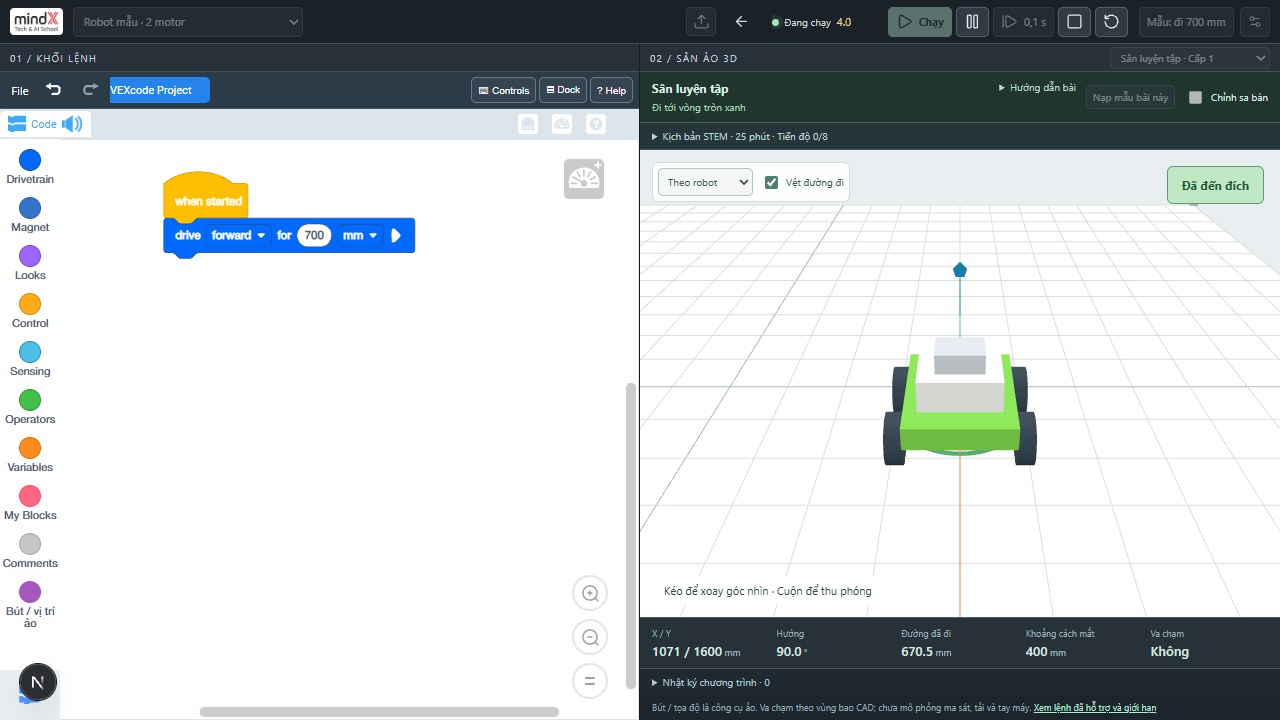
Task: Pause the simulation with the pause button
Action: click(x=972, y=22)
